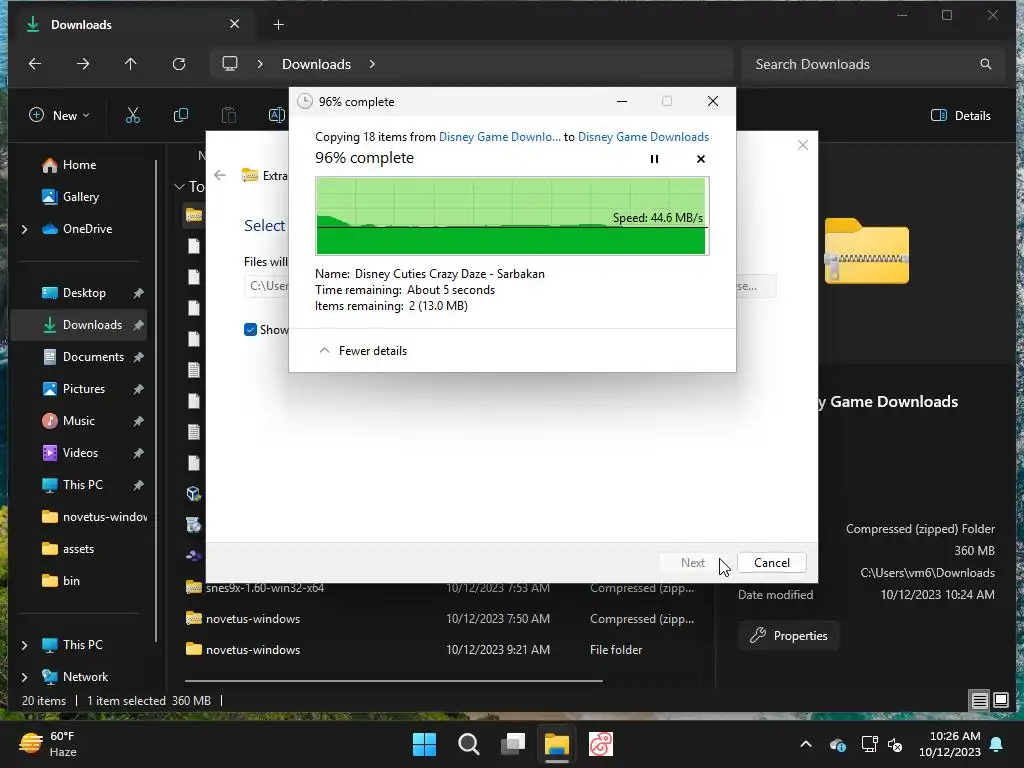
Task: Expand Network tree node
Action: (24, 677)
